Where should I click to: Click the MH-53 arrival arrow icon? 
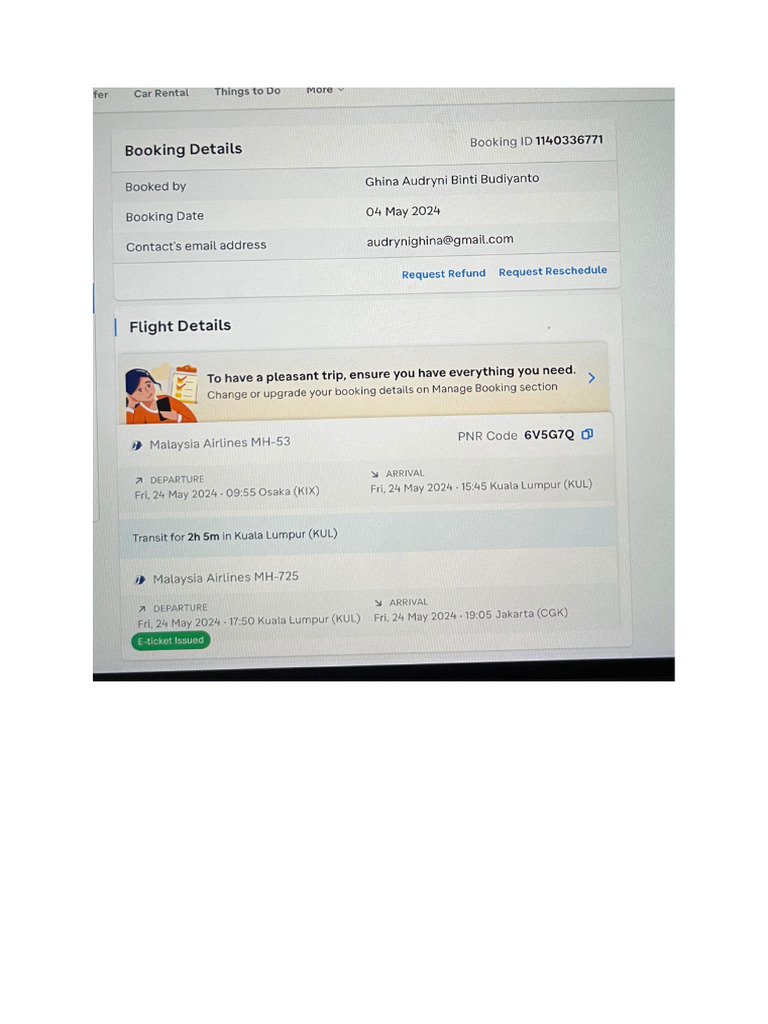[x=375, y=474]
